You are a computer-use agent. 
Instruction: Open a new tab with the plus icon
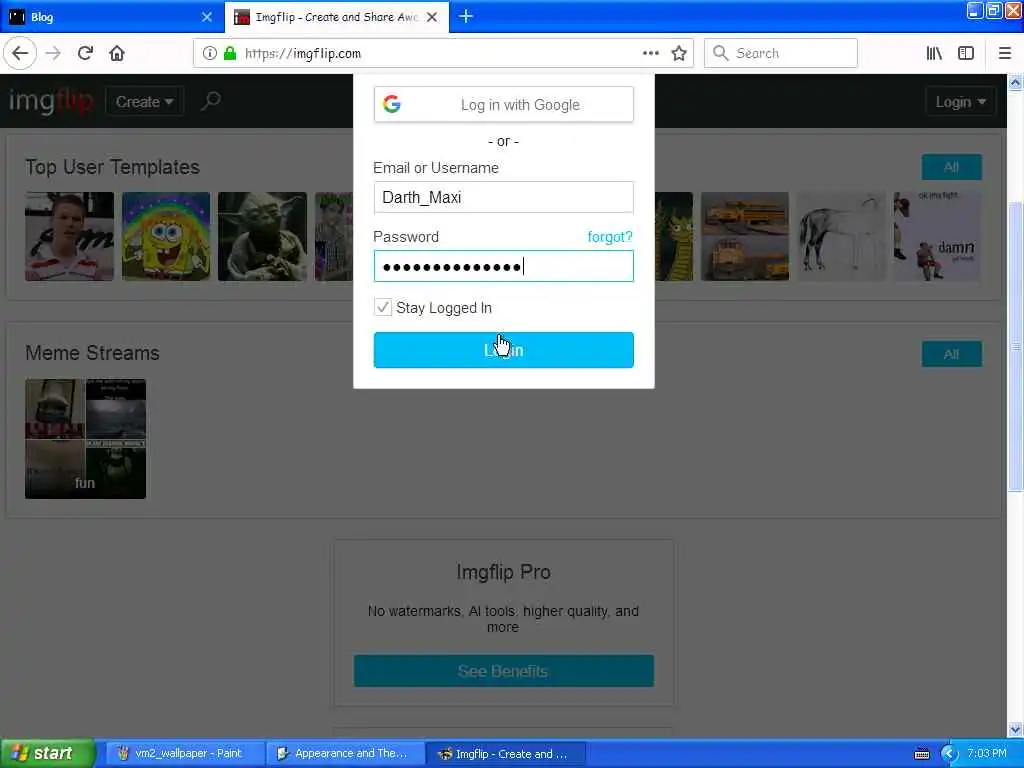(x=466, y=16)
